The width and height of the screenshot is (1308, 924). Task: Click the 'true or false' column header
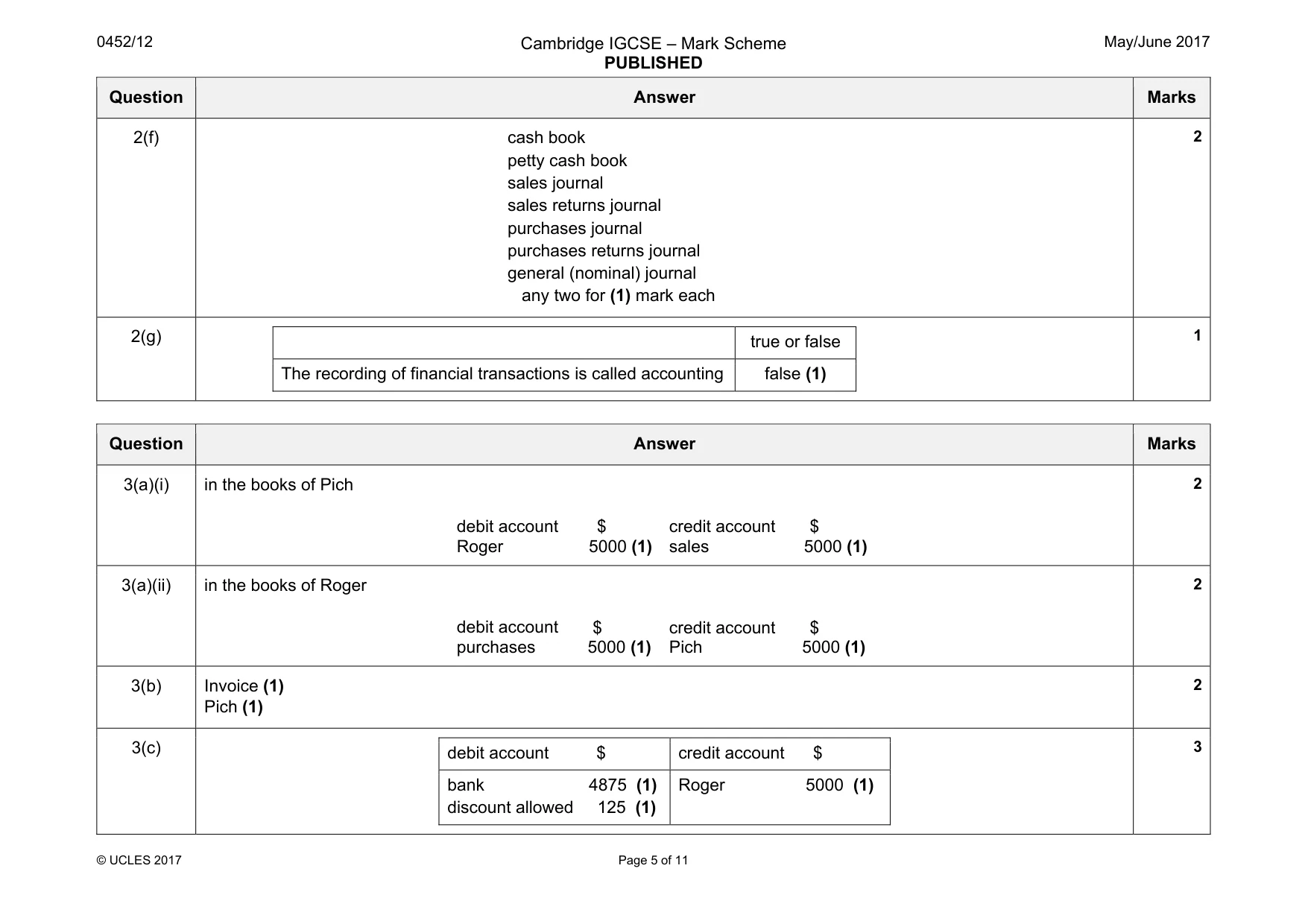tap(795, 342)
